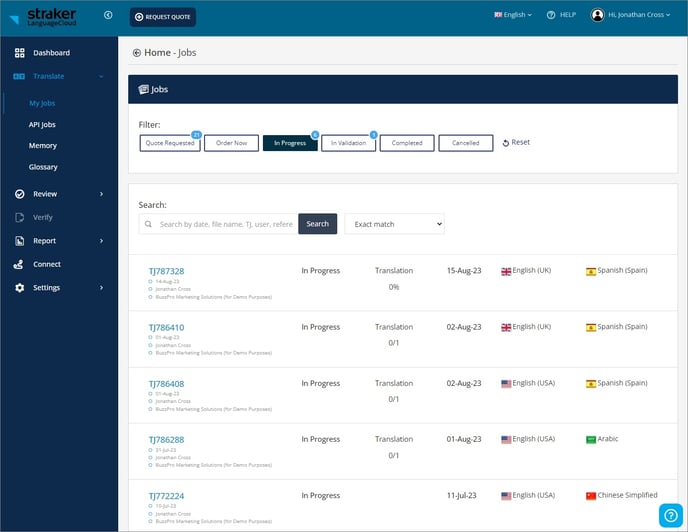Click the Connect icon in sidebar
The height and width of the screenshot is (532, 688).
[x=19, y=264]
